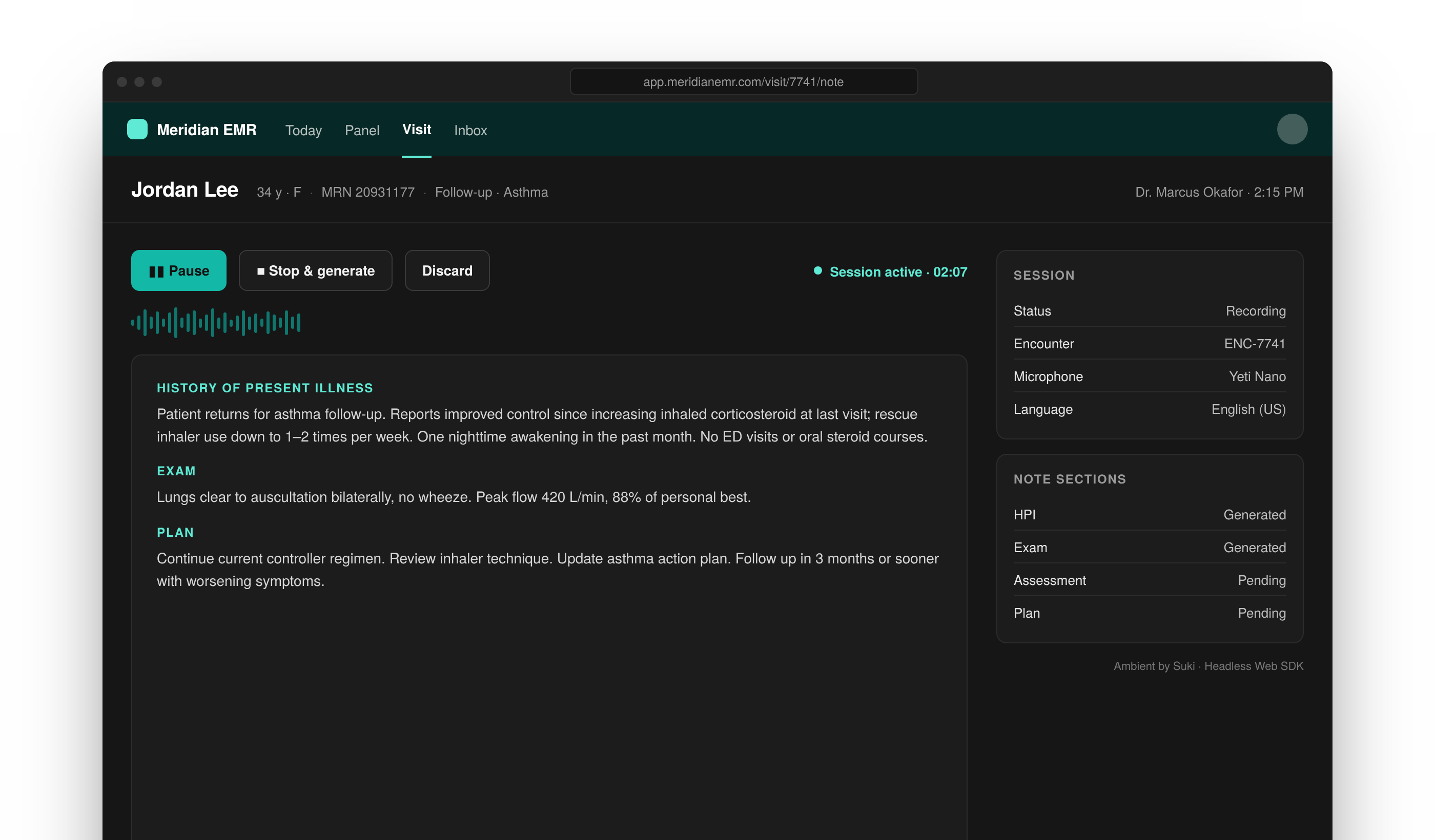
Task: Click the Plan Pending row
Action: click(x=1150, y=614)
